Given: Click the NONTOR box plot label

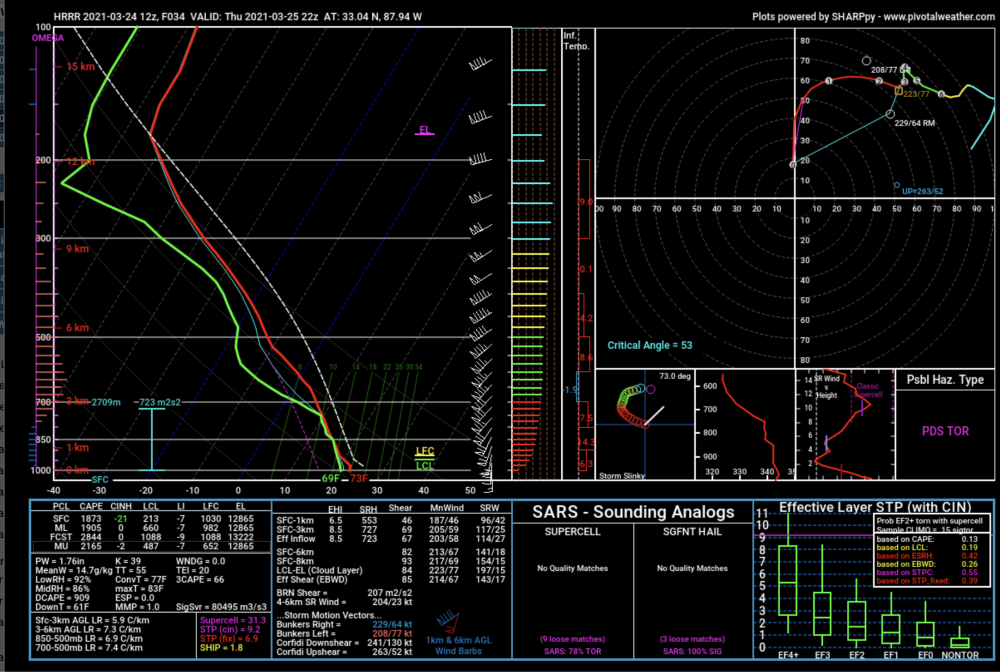Looking at the screenshot, I should tap(960, 655).
